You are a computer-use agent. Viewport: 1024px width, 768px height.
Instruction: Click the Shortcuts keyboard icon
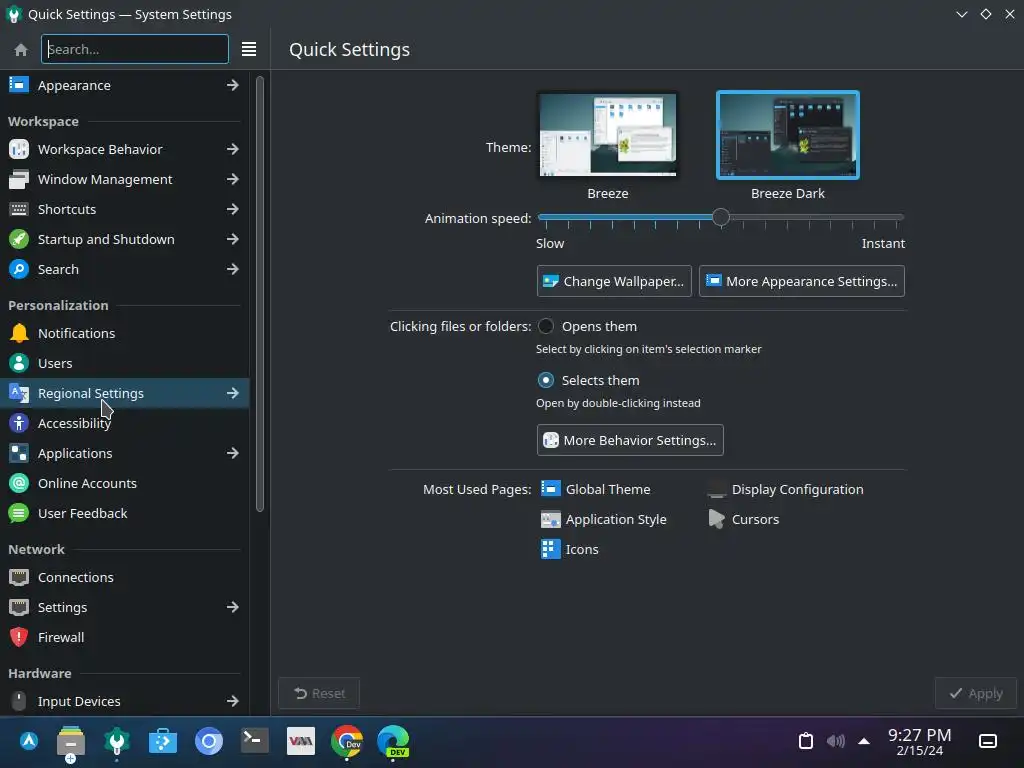click(19, 209)
